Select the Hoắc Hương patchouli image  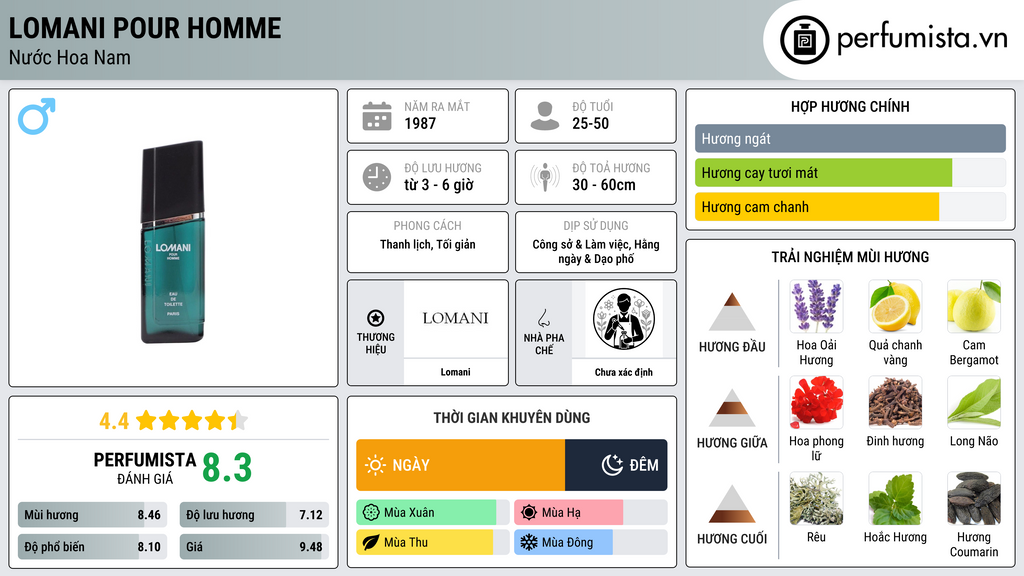tap(895, 498)
